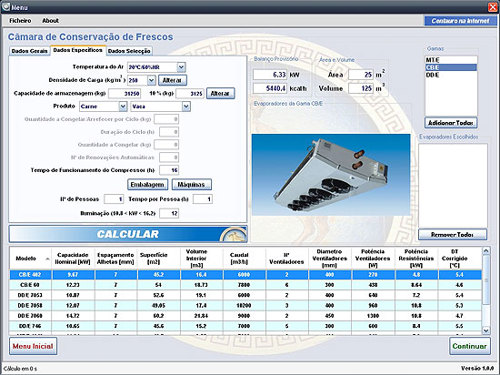This screenshot has width=500, height=375.
Task: Sort by Volume Interior column header
Action: [201, 258]
